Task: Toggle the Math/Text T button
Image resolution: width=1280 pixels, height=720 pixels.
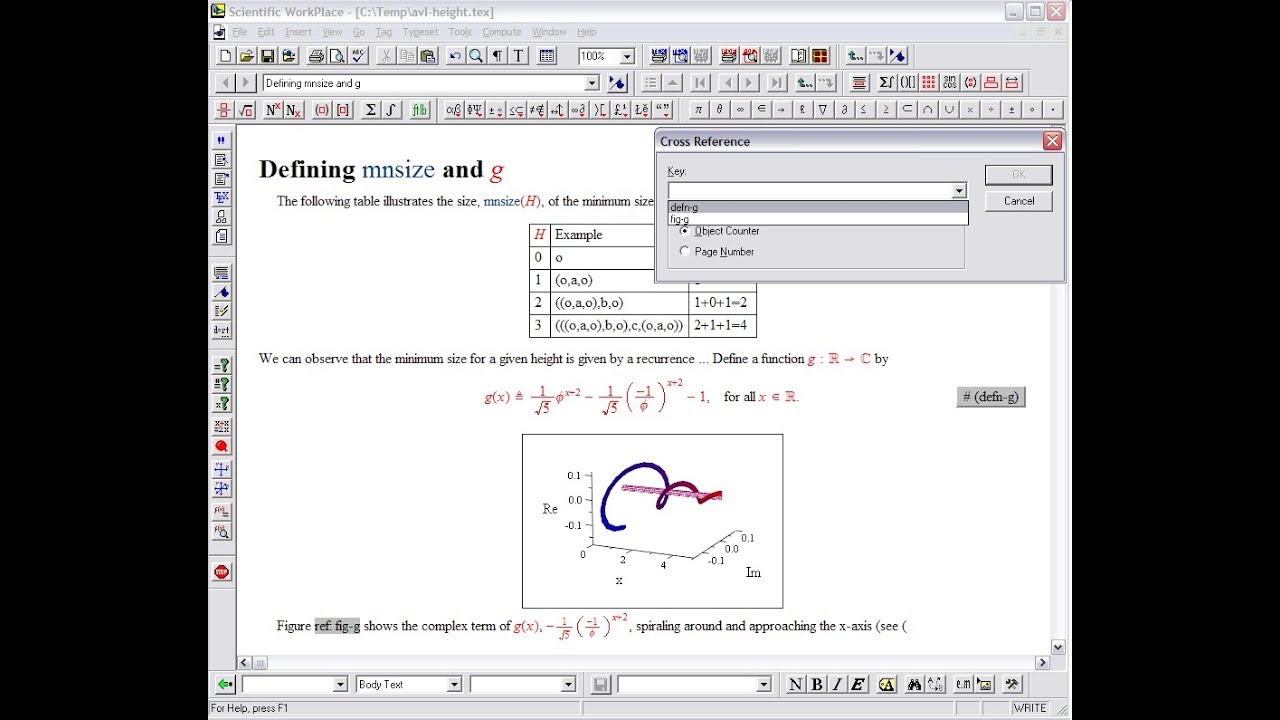Action: click(x=518, y=56)
